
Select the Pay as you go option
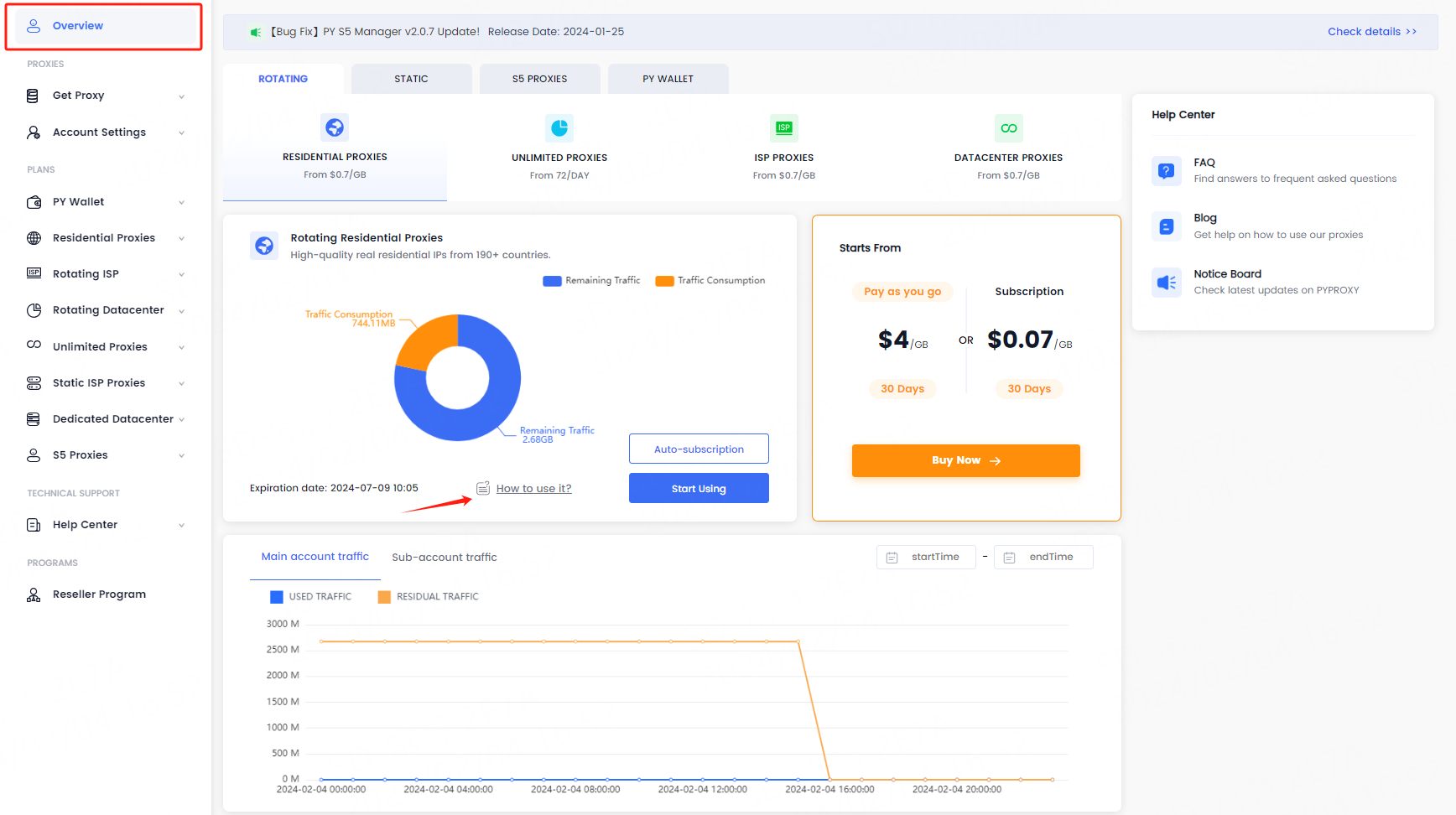point(902,292)
